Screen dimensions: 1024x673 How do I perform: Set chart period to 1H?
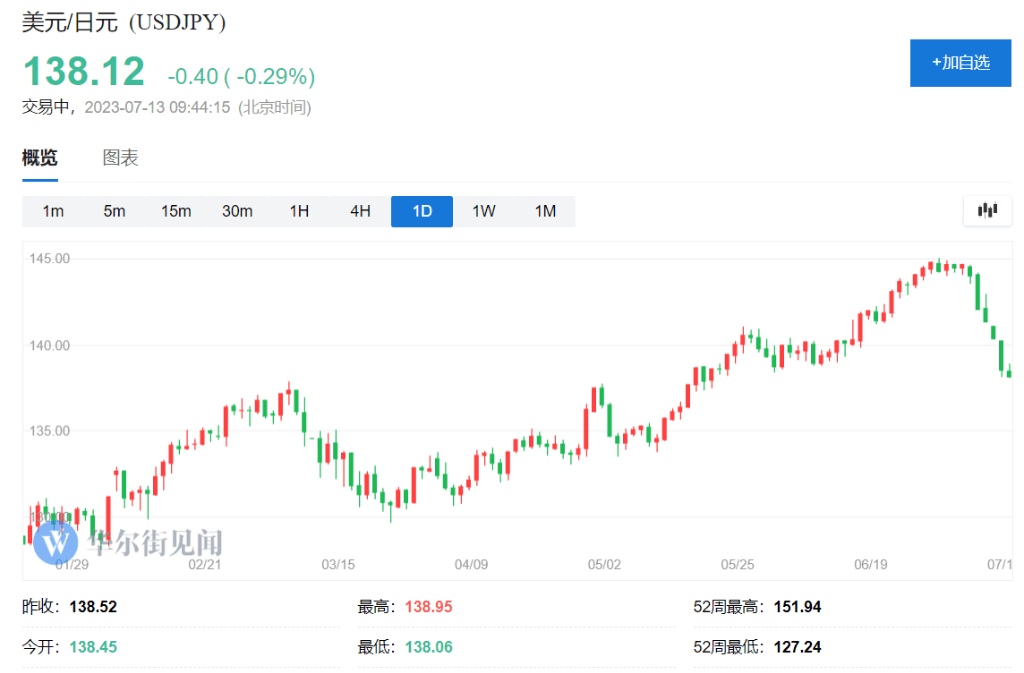[x=299, y=211]
